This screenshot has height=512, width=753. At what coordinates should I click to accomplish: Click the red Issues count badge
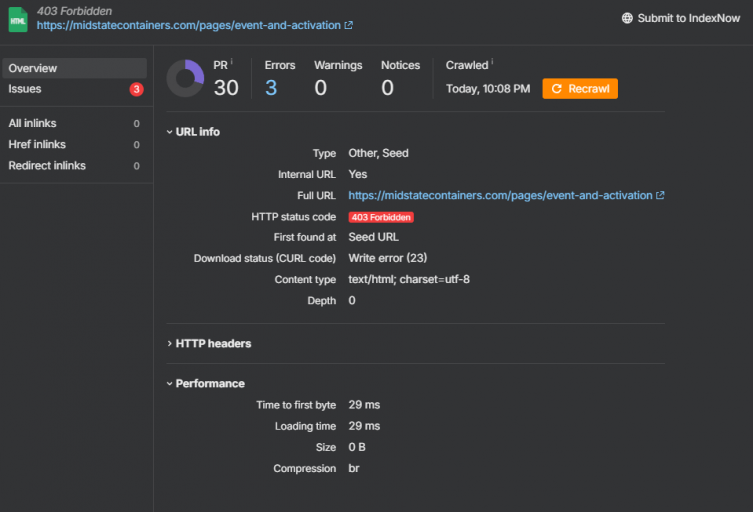pyautogui.click(x=136, y=89)
